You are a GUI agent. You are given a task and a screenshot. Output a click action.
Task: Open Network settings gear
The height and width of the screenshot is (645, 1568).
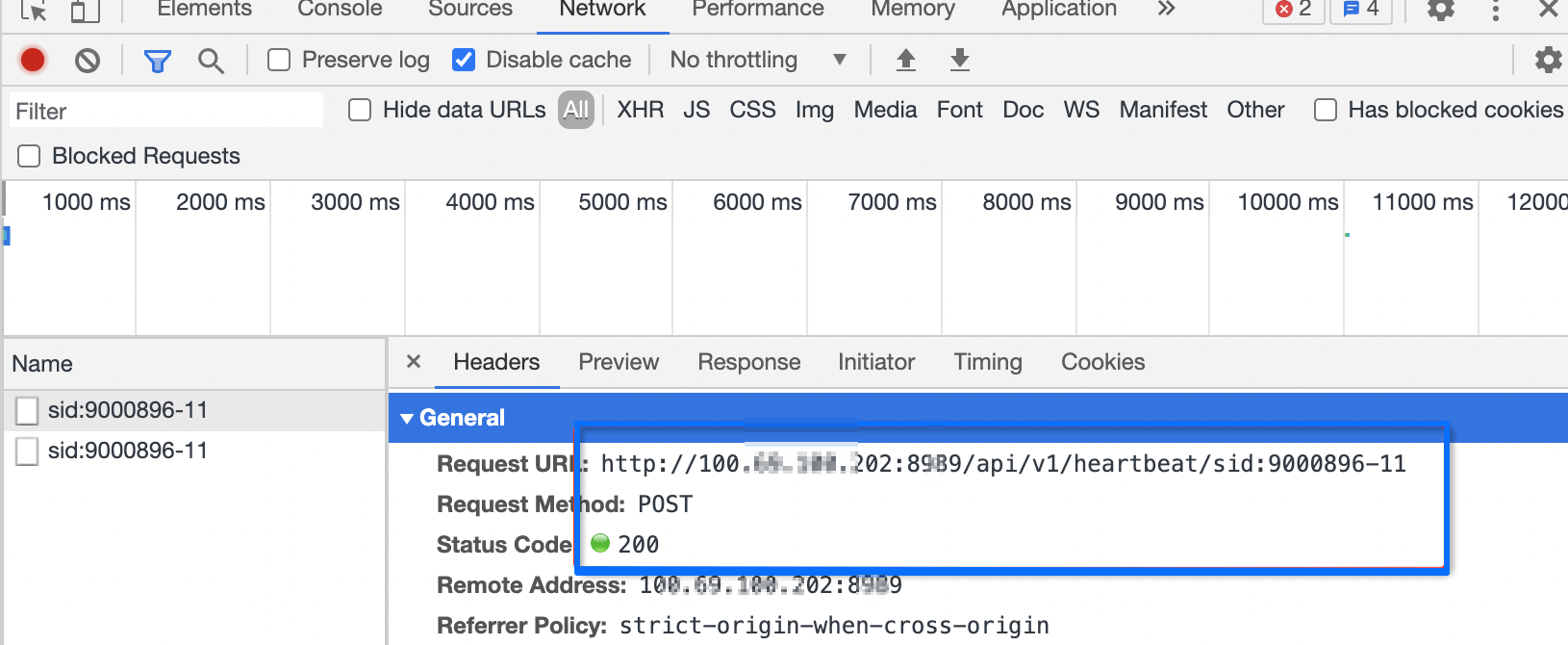(1548, 60)
